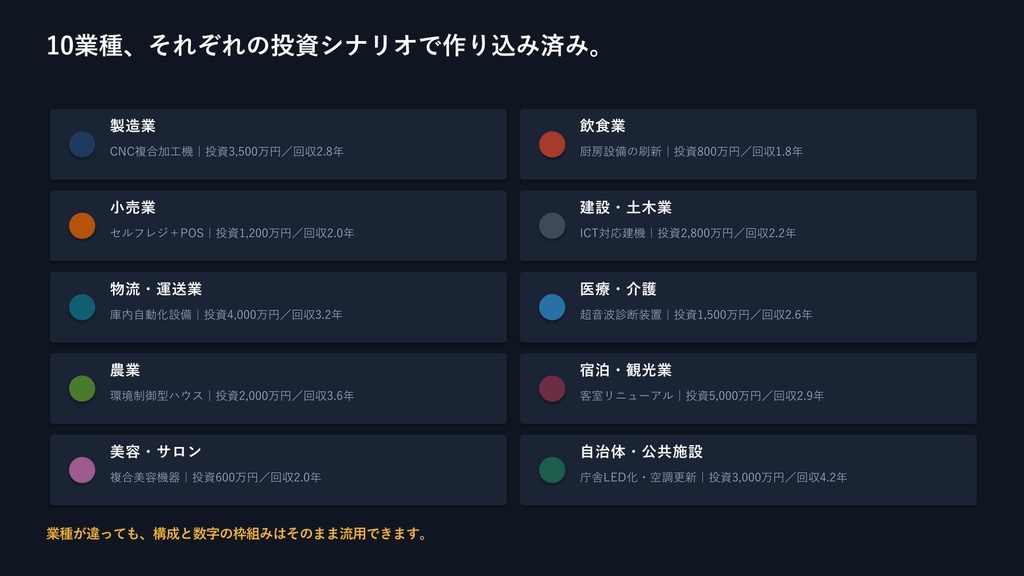Image resolution: width=1024 pixels, height=576 pixels.
Task: Open the 農業 card heading
Action: tap(125, 370)
